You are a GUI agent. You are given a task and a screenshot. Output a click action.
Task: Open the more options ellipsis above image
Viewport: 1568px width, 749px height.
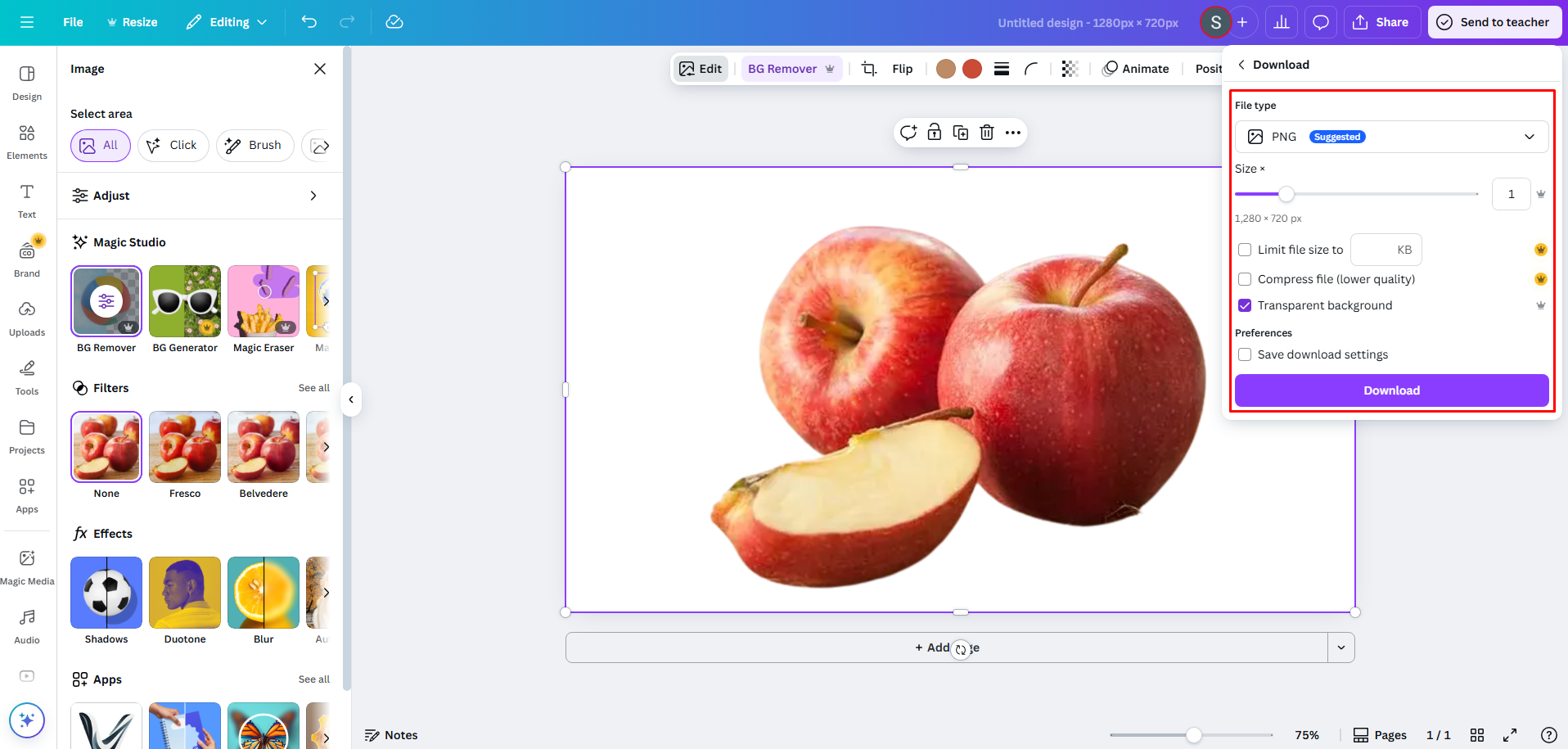pyautogui.click(x=1013, y=133)
